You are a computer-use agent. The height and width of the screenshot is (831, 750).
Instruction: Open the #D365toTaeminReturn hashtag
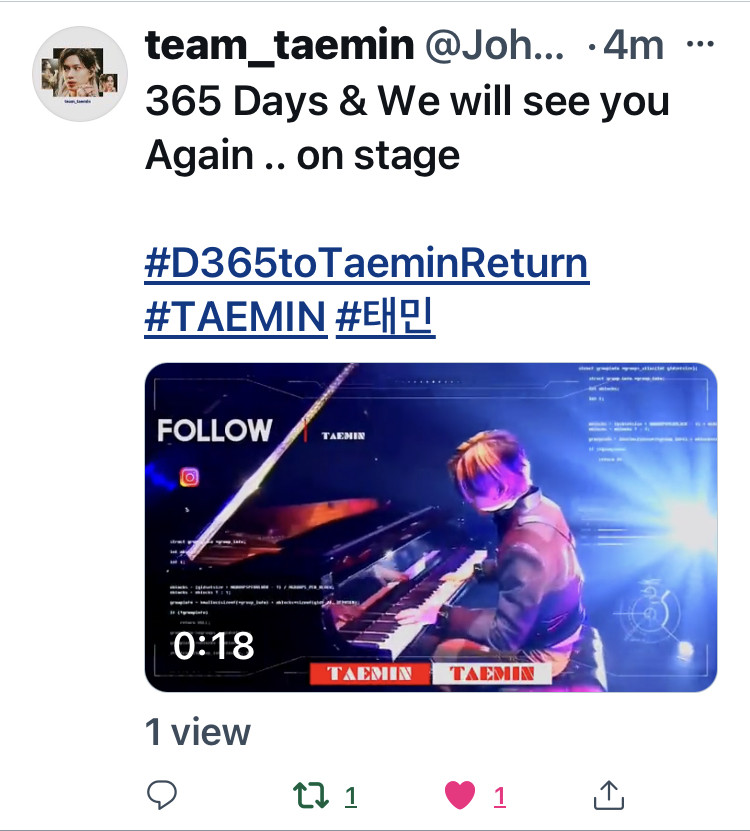point(366,262)
